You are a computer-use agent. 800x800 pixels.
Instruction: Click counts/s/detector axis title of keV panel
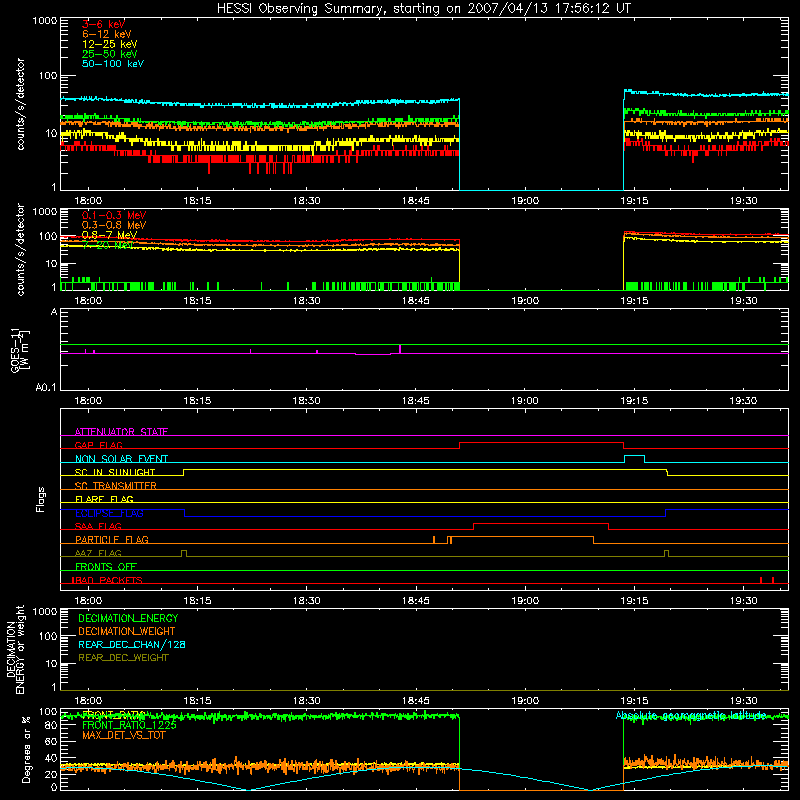tap(20, 104)
